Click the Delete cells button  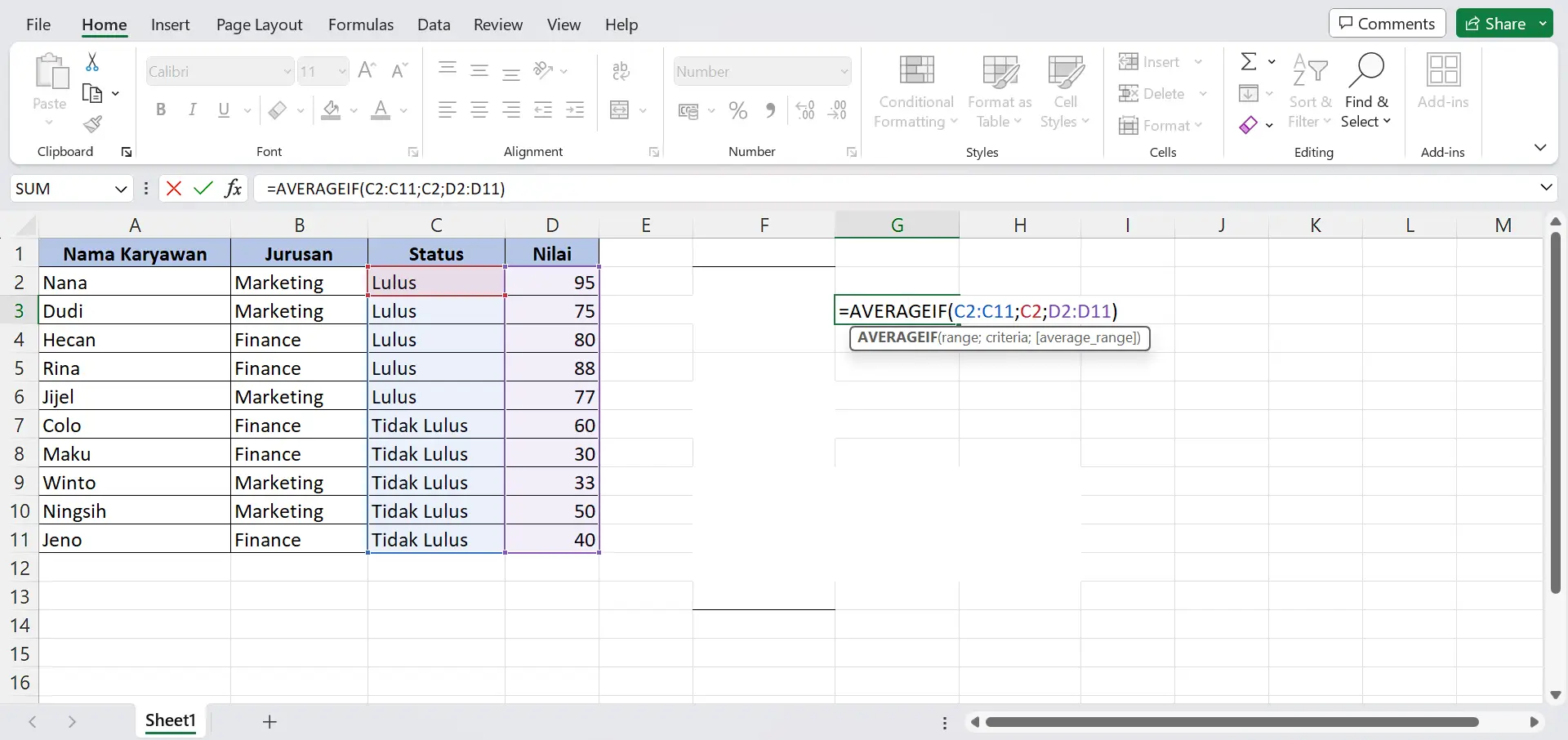(x=1152, y=93)
